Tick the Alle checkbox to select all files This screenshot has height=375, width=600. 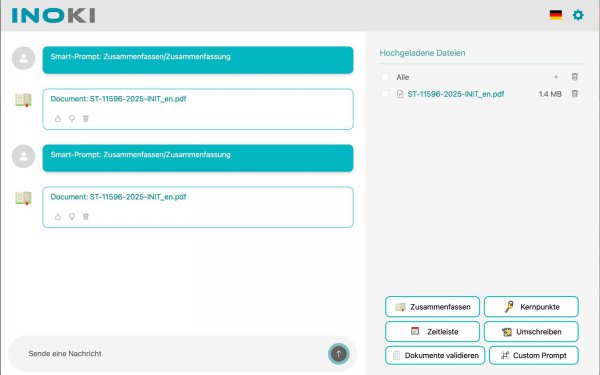385,77
